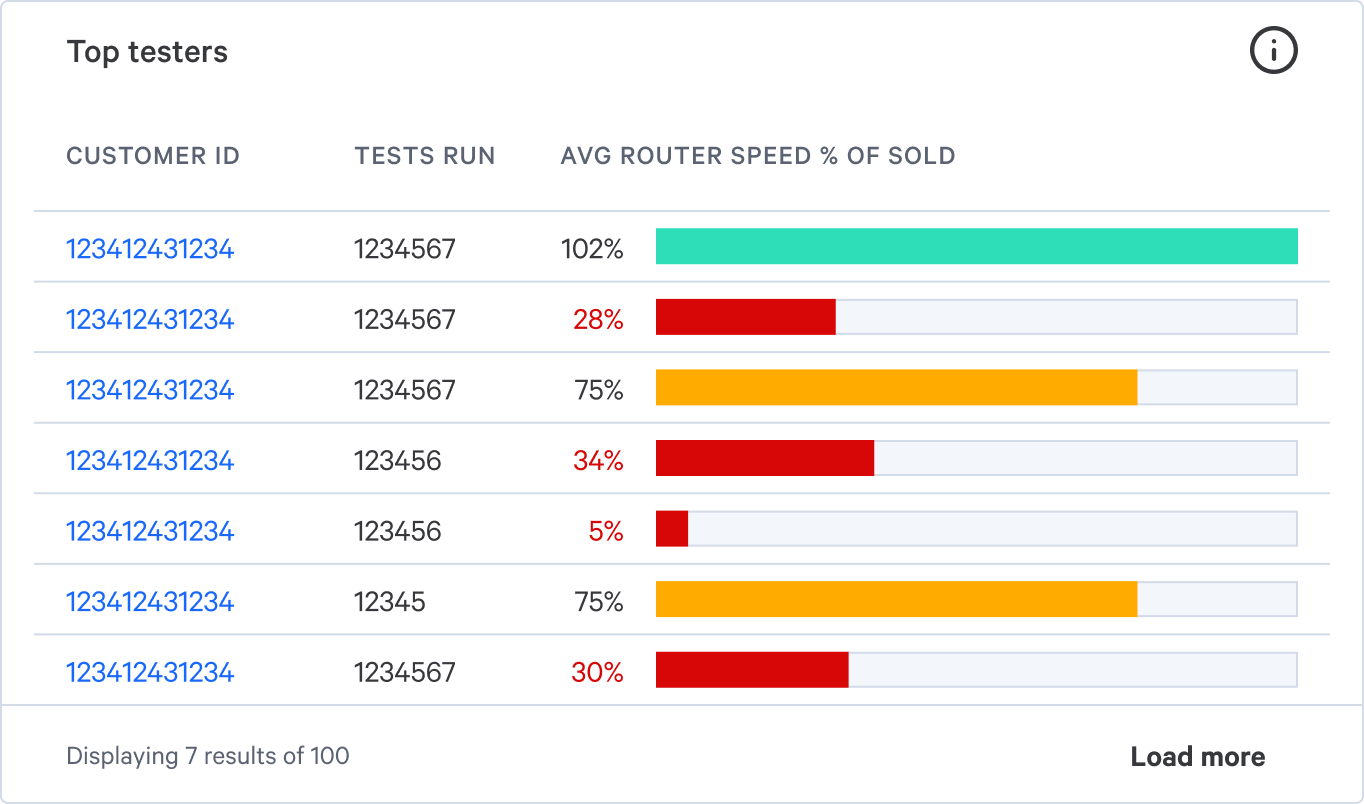Screen dimensions: 1364x804
Task: Open the customer ID link with 12345 tests run
Action: point(150,602)
